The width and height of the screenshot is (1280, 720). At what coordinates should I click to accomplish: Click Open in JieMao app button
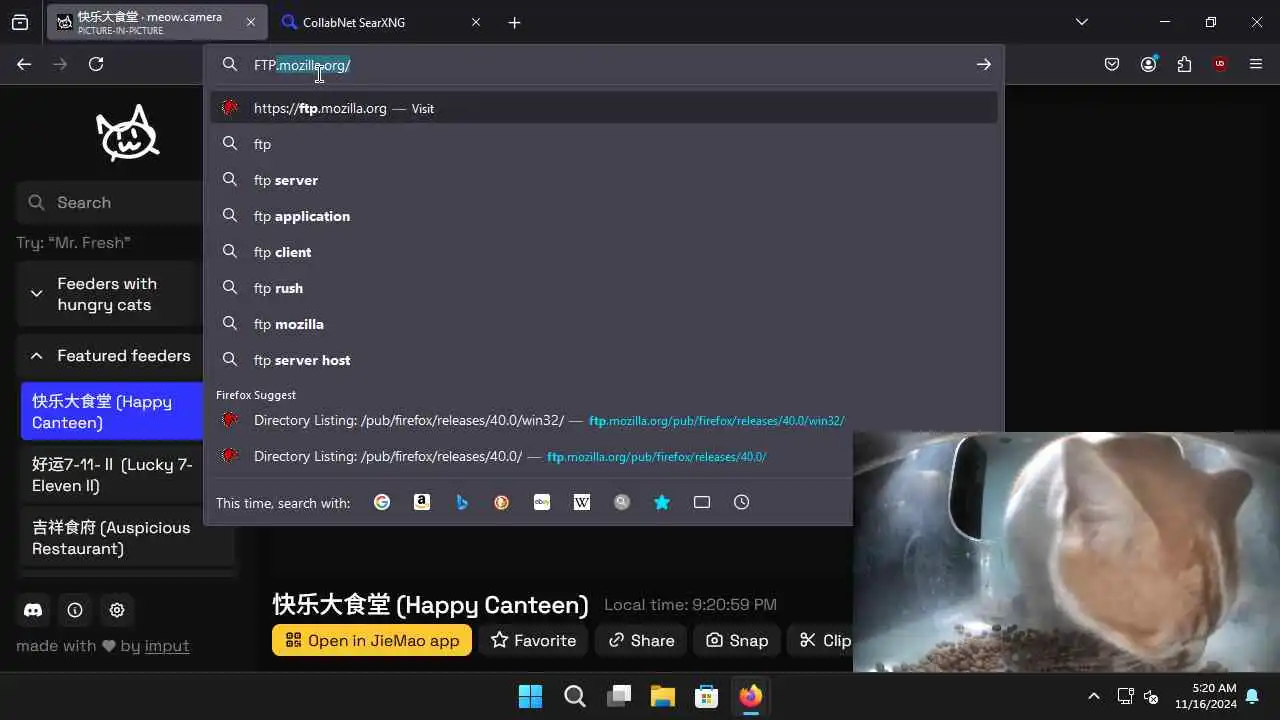point(372,640)
